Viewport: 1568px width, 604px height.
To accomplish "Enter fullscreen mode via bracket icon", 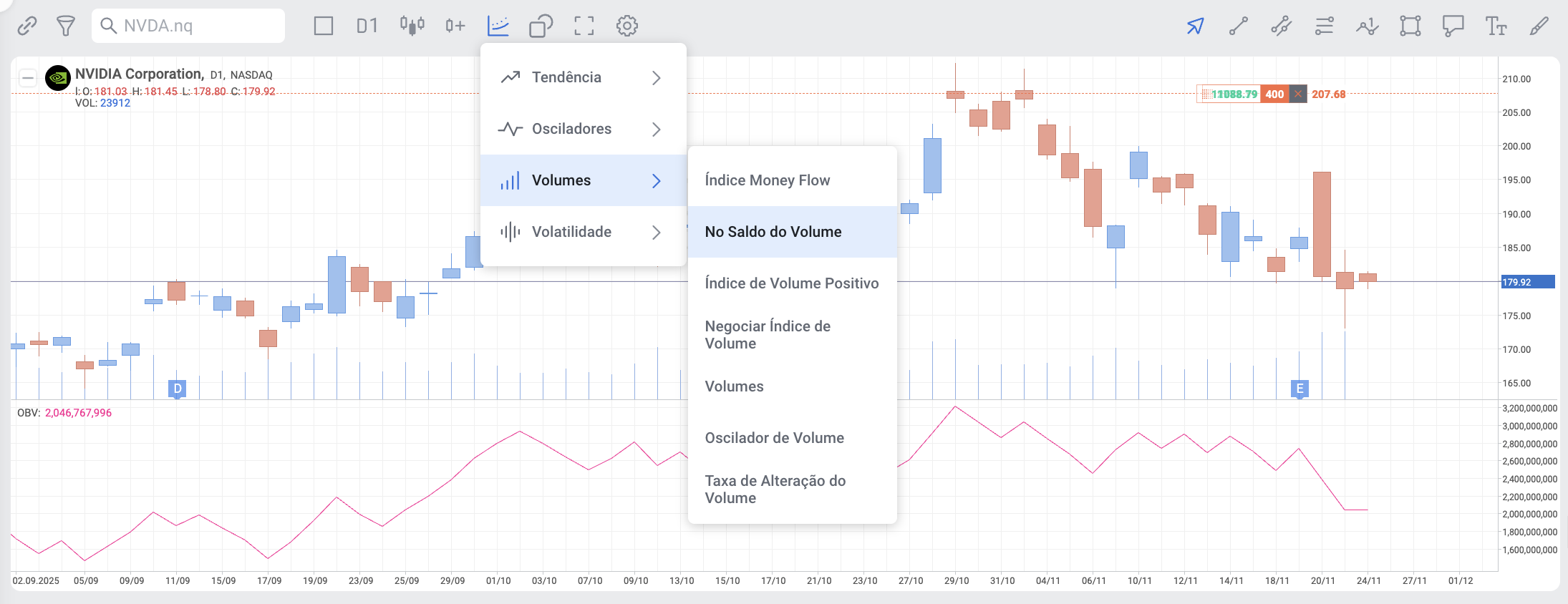I will click(x=584, y=26).
